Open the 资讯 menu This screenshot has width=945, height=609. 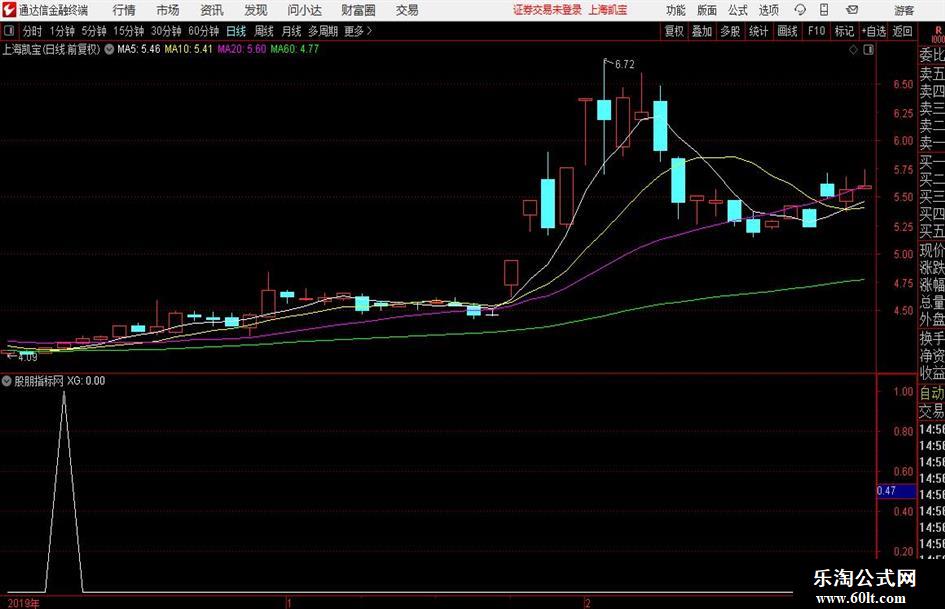pos(212,10)
